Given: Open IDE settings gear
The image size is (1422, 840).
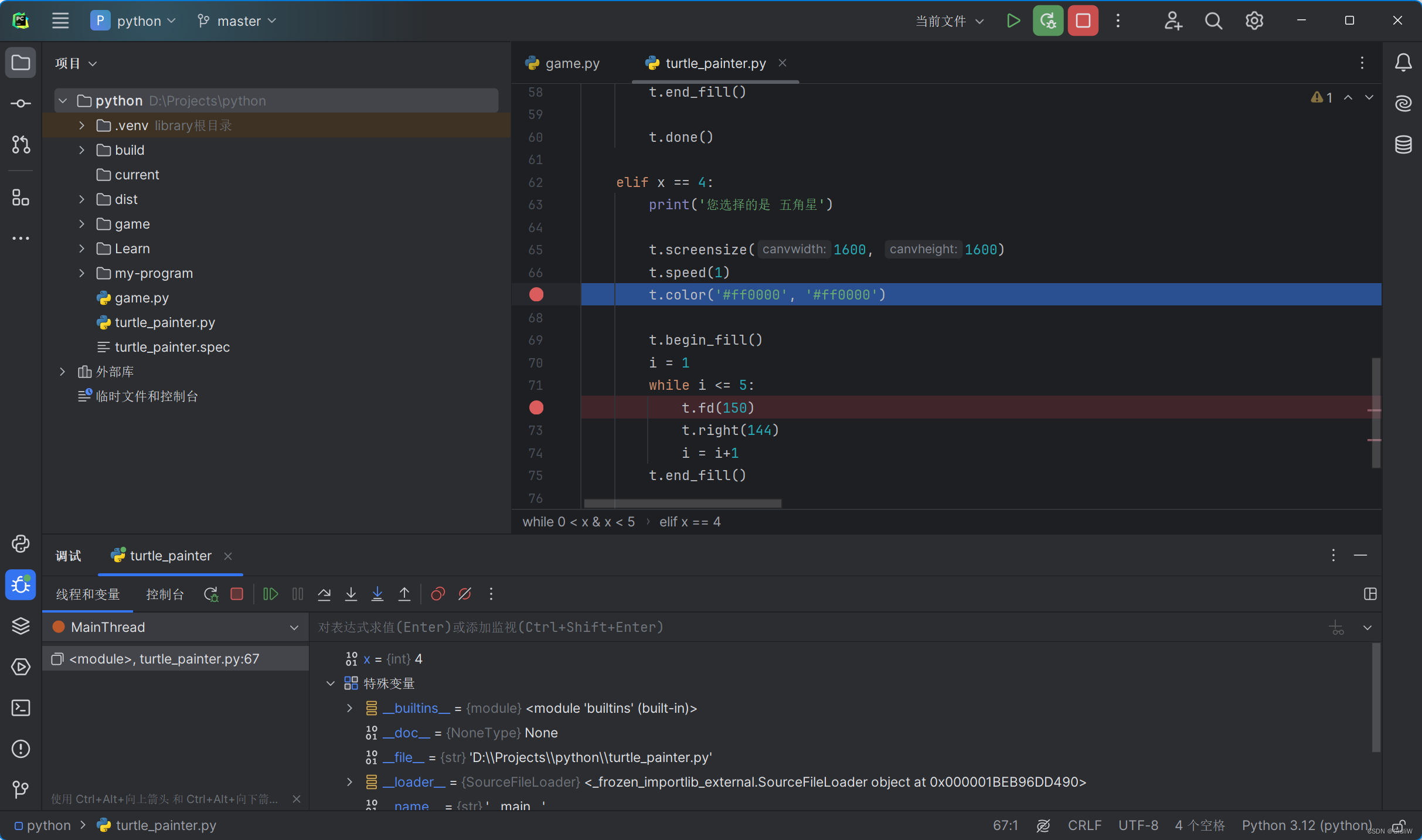Looking at the screenshot, I should tap(1254, 21).
